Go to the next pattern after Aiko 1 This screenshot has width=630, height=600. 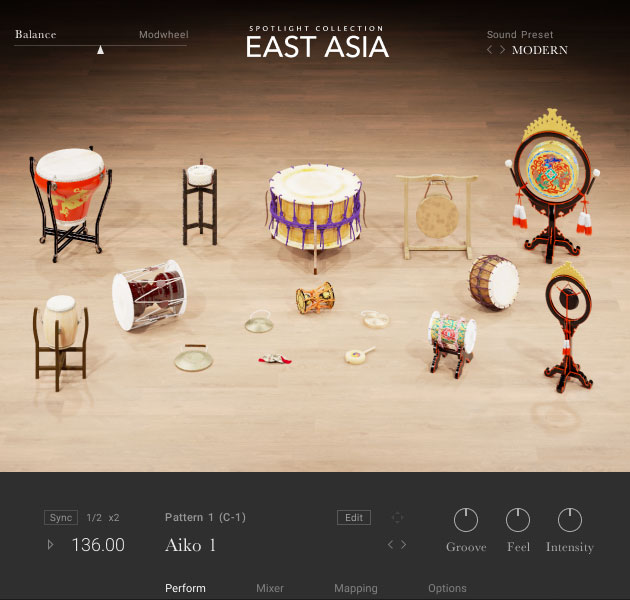pos(403,545)
